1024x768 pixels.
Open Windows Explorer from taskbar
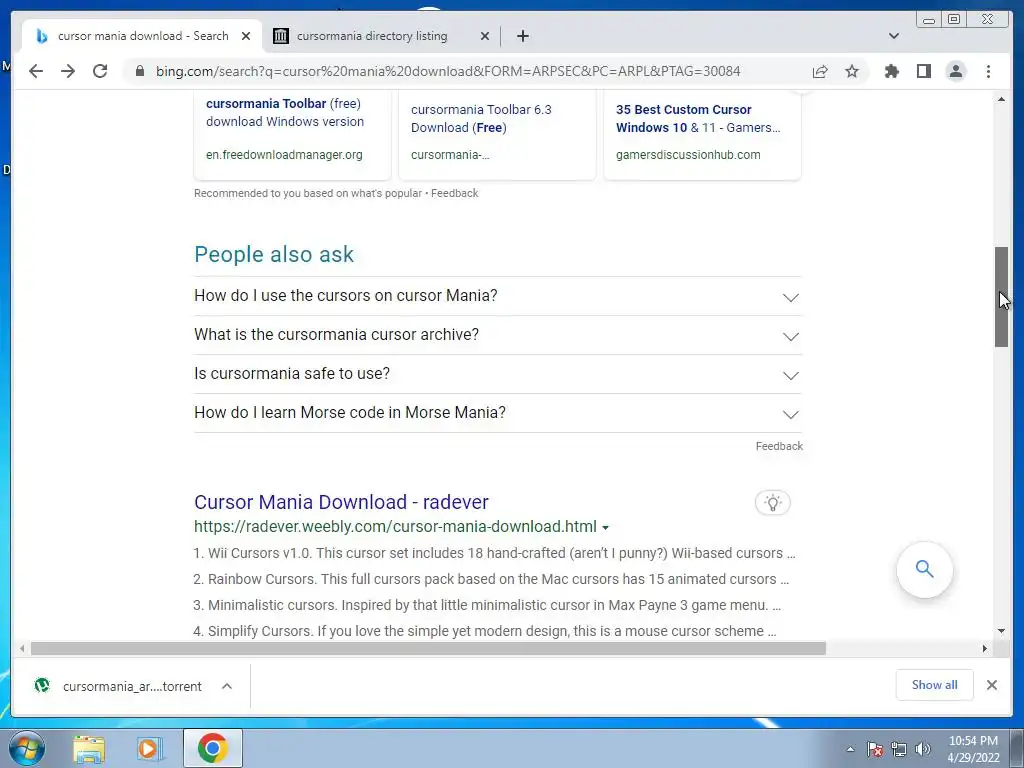click(89, 748)
